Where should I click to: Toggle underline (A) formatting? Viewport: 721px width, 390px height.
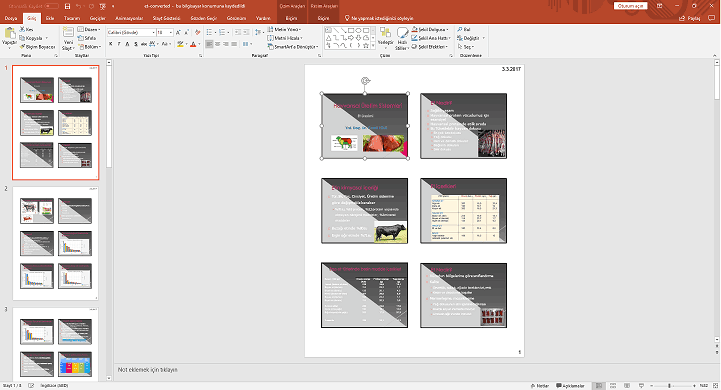tap(127, 44)
